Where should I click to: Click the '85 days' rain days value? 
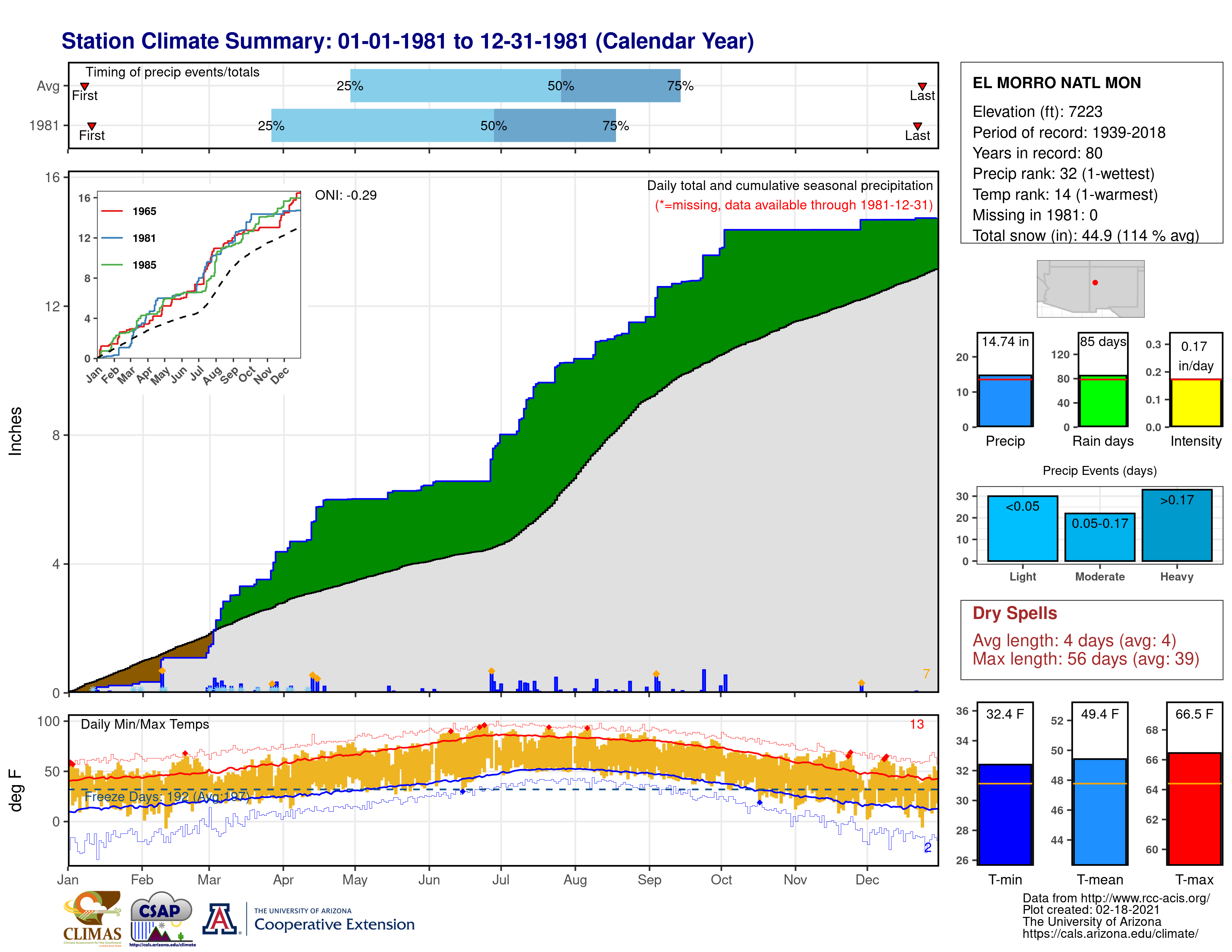1103,341
